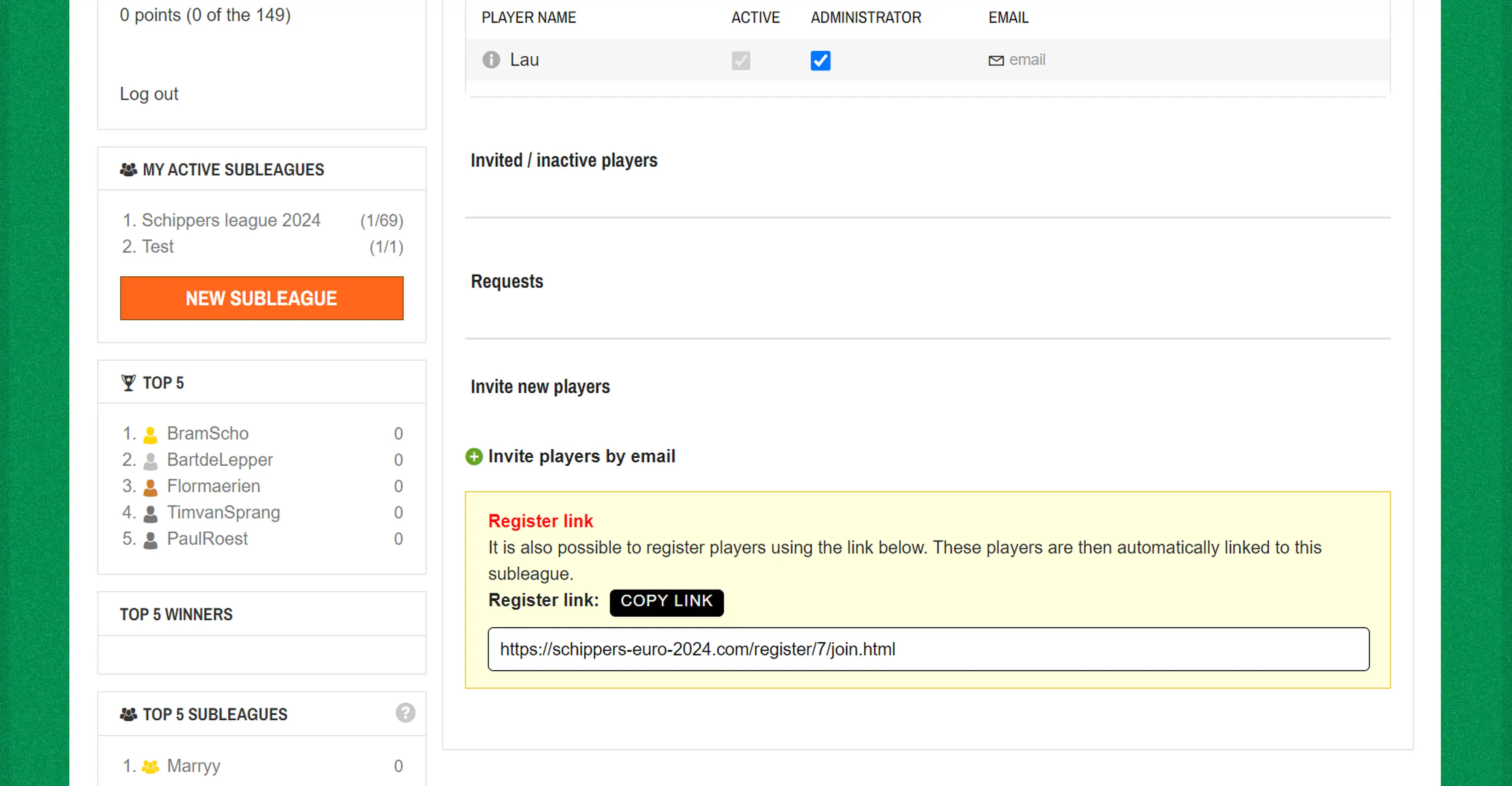The width and height of the screenshot is (1512, 786).
Task: Click the email link for Lau
Action: 1027,60
